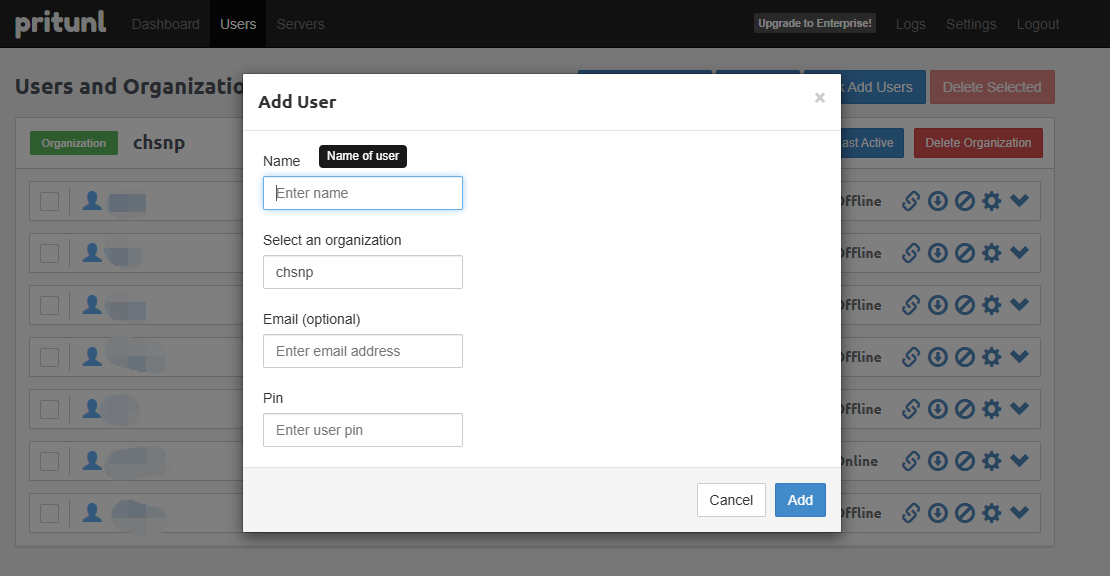
Task: Go to the Dashboard tab
Action: point(165,24)
